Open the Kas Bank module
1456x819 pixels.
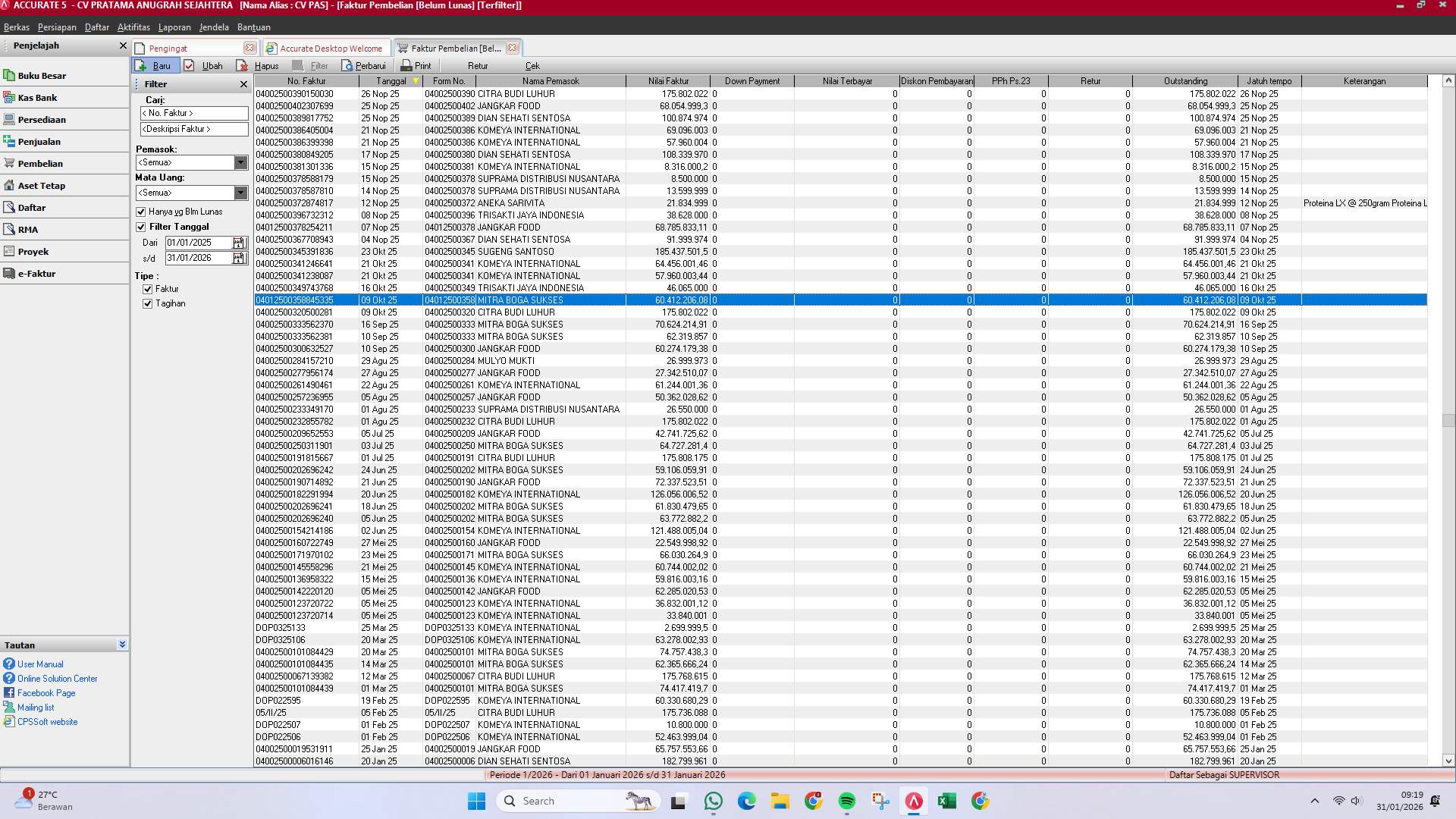[38, 97]
